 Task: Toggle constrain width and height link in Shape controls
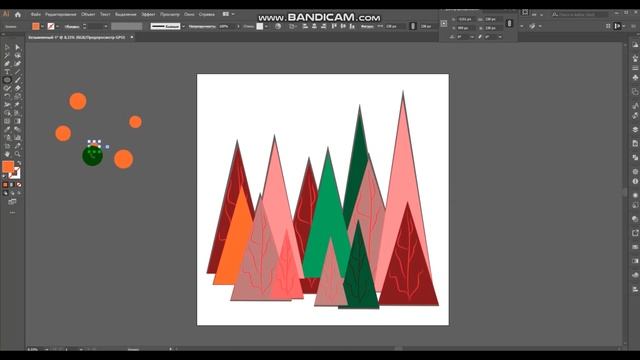(x=413, y=26)
